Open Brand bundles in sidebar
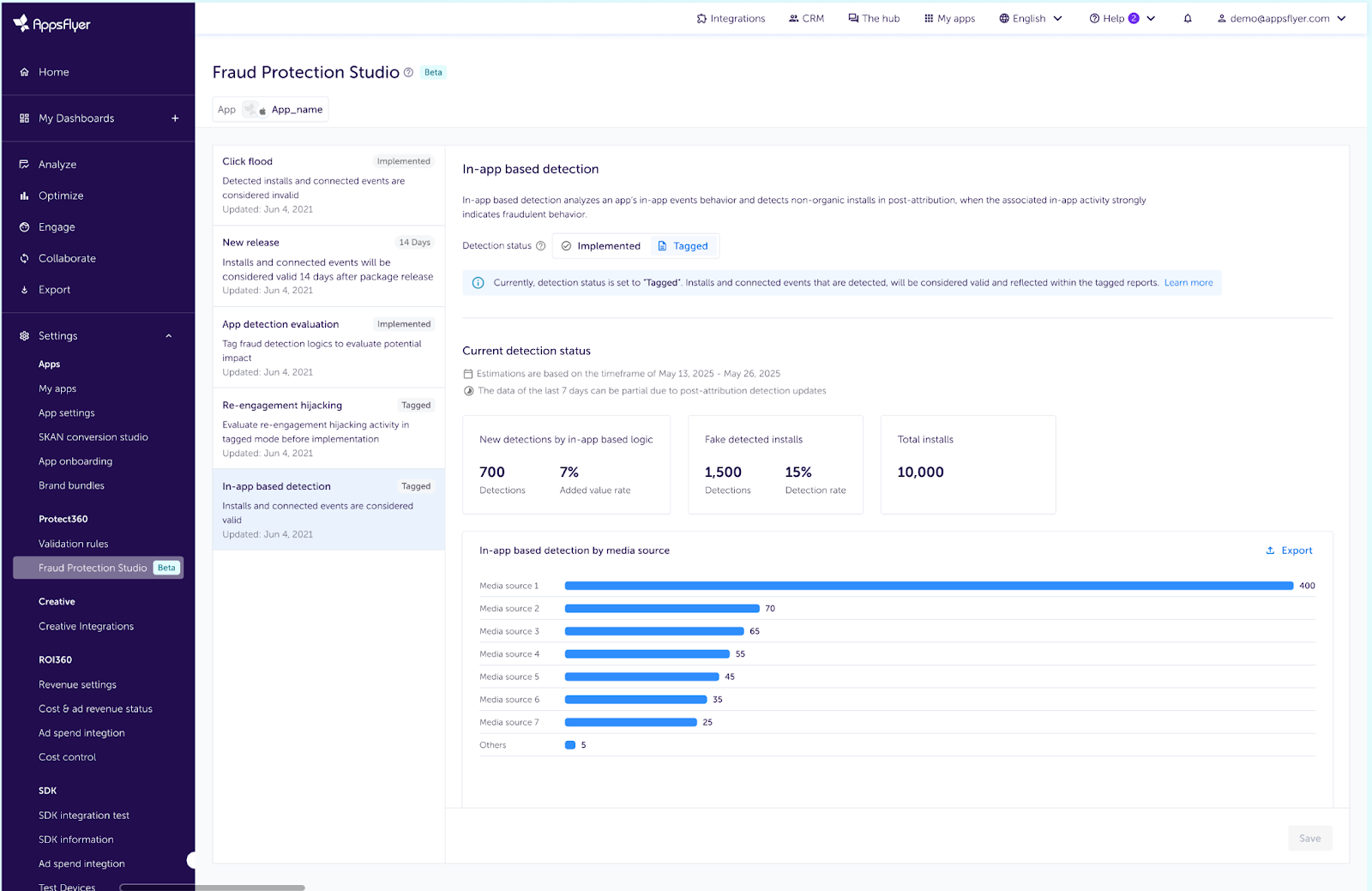This screenshot has width=1372, height=891. click(71, 485)
